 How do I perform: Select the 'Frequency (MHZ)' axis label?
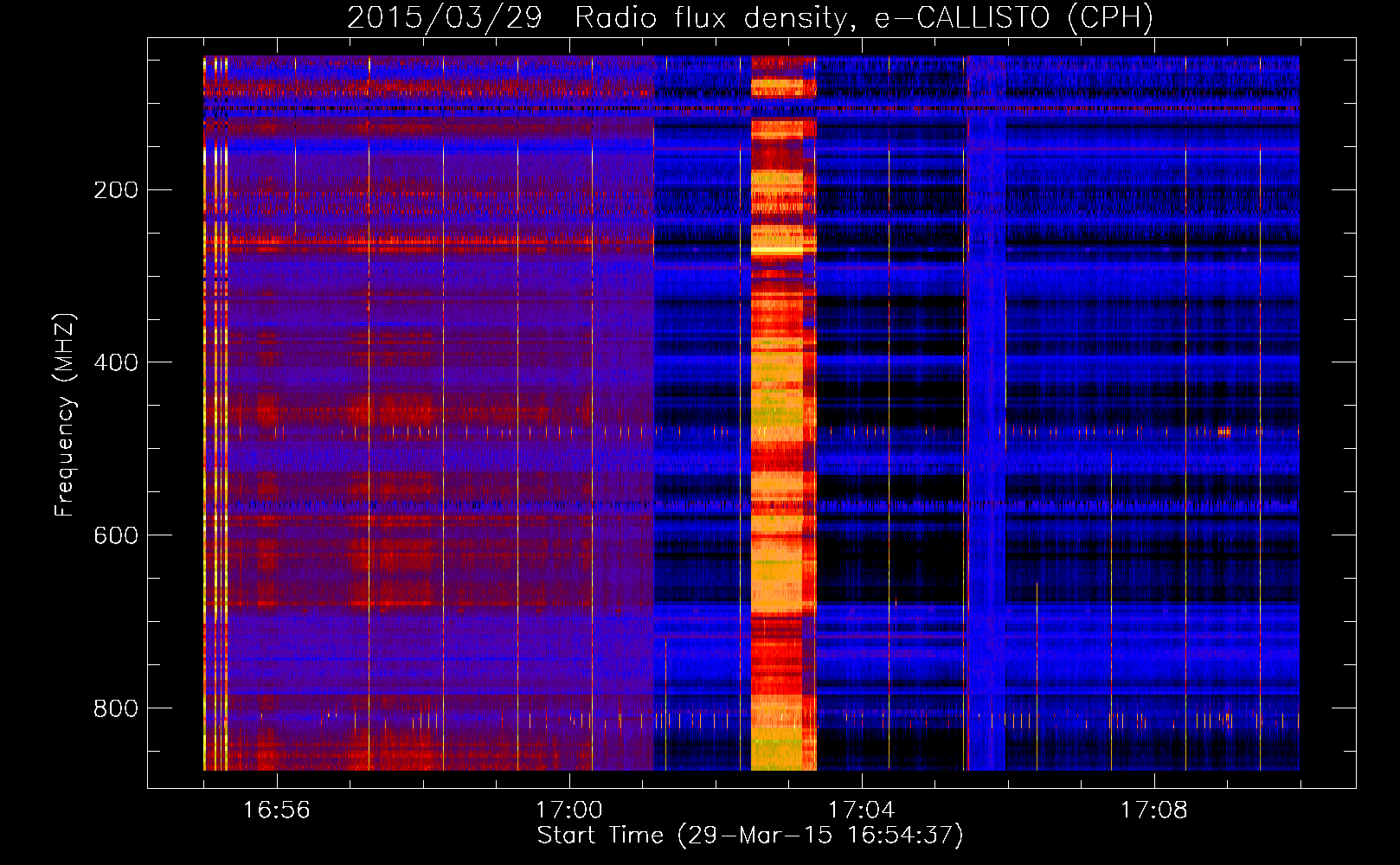65,415
